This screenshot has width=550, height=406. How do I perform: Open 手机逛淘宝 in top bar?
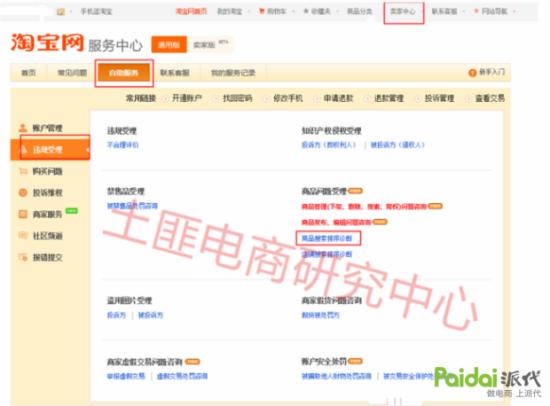pos(96,12)
